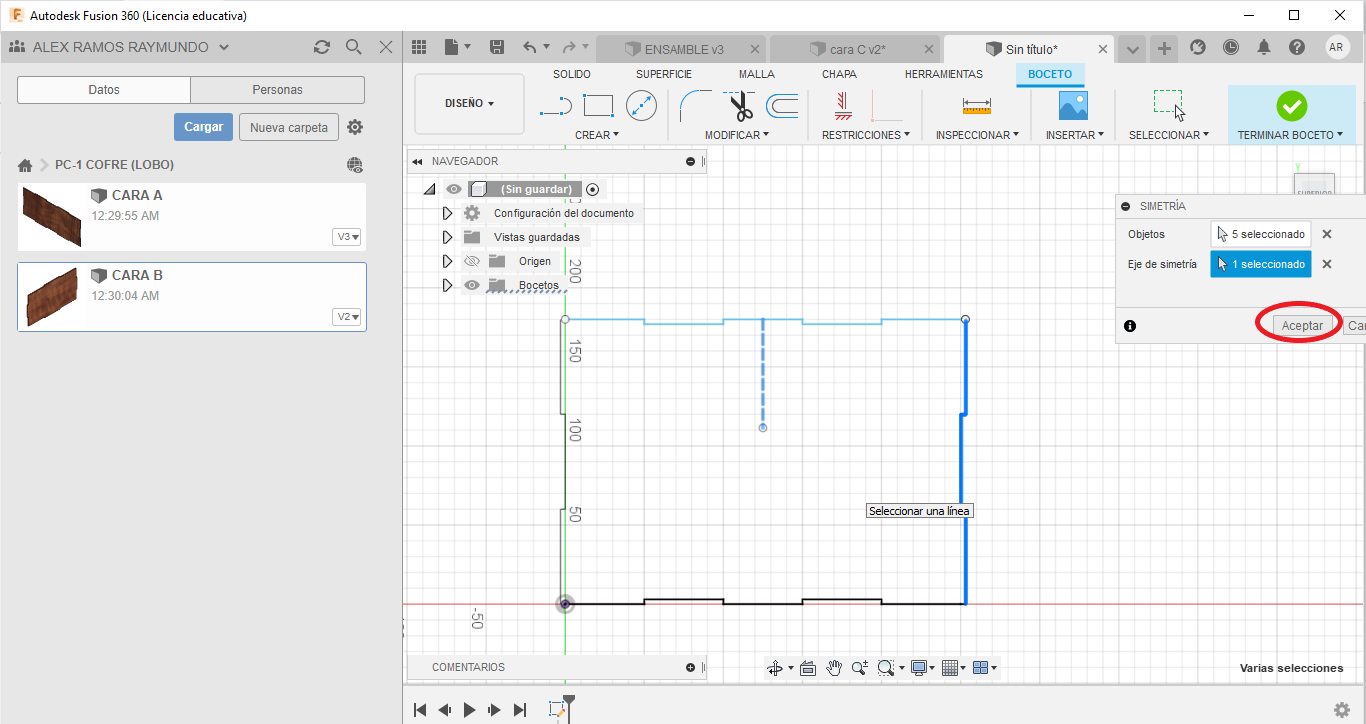Open the CARA A thumbnail
The image size is (1366, 724).
pyautogui.click(x=51, y=216)
